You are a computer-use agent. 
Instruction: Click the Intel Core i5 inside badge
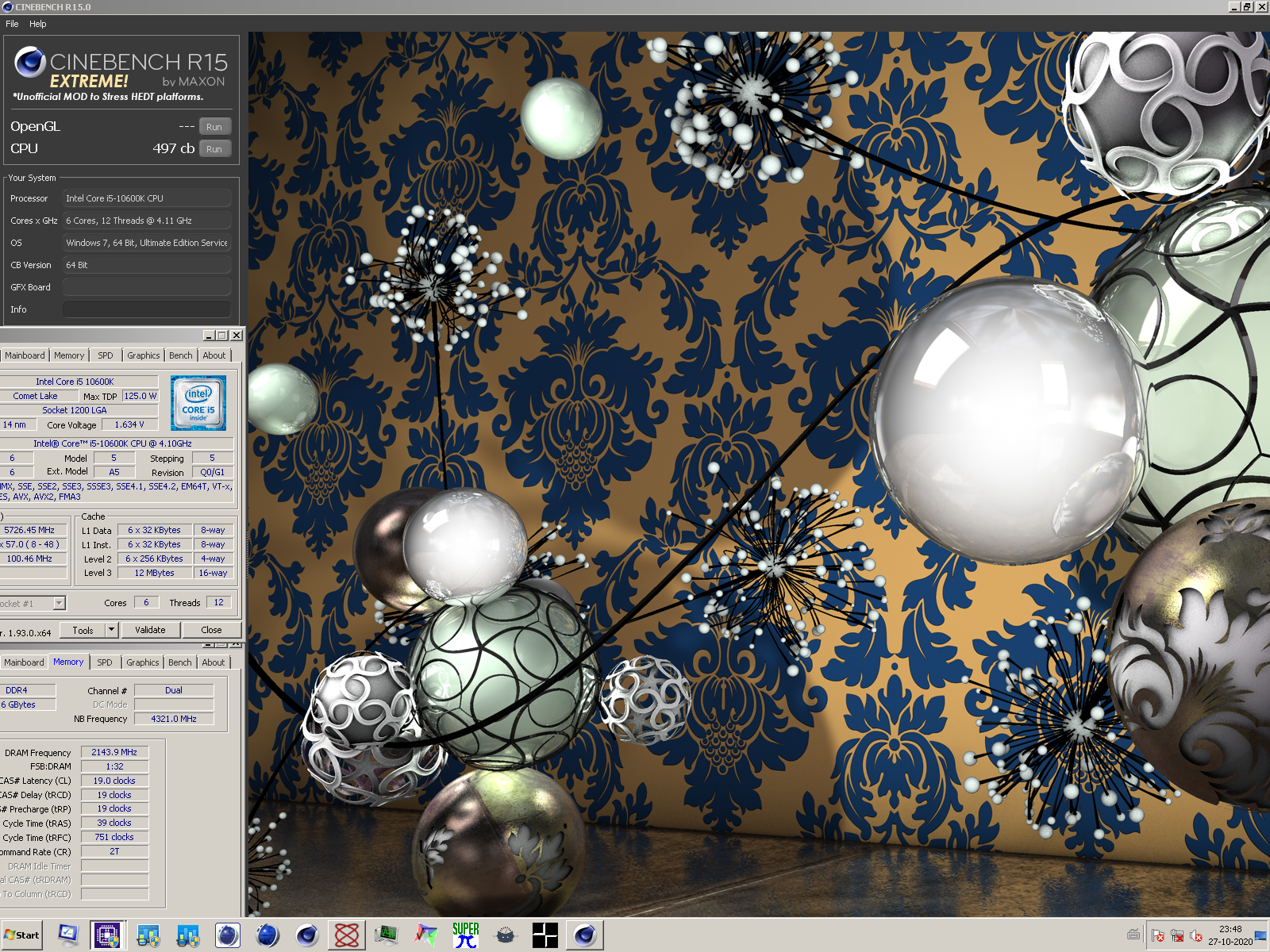(198, 403)
